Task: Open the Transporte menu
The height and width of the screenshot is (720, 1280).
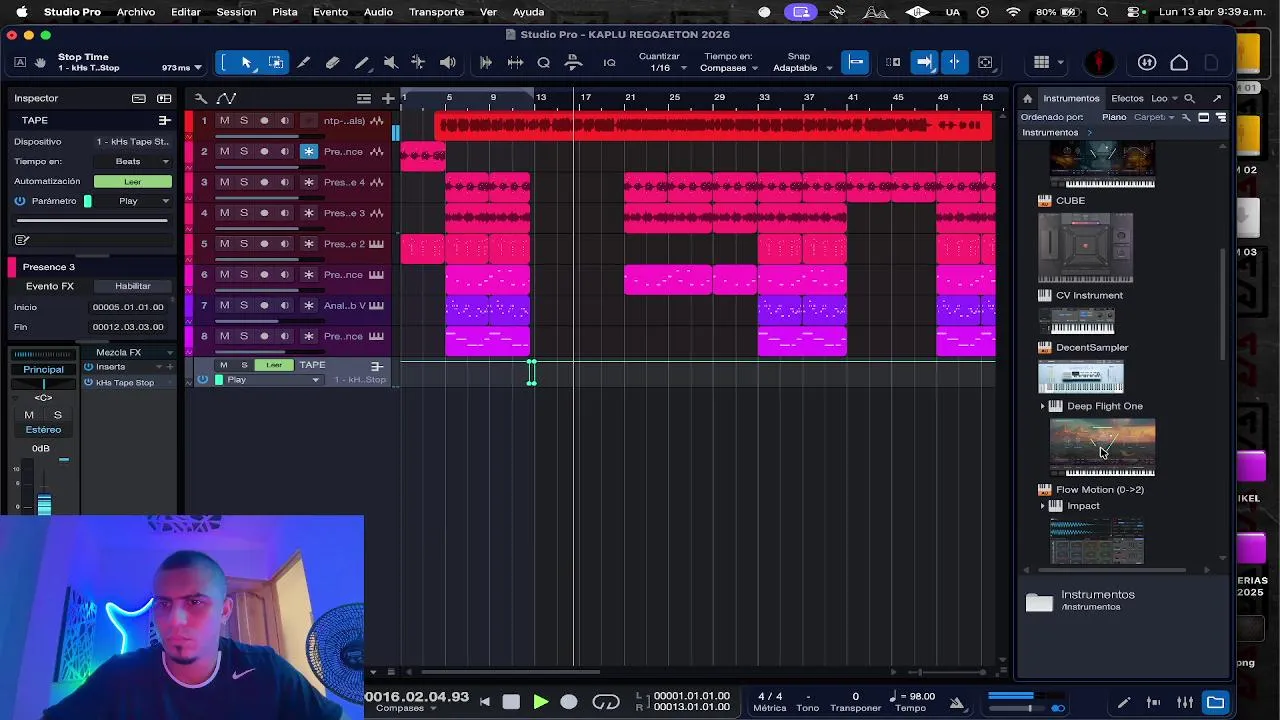Action: [x=436, y=12]
